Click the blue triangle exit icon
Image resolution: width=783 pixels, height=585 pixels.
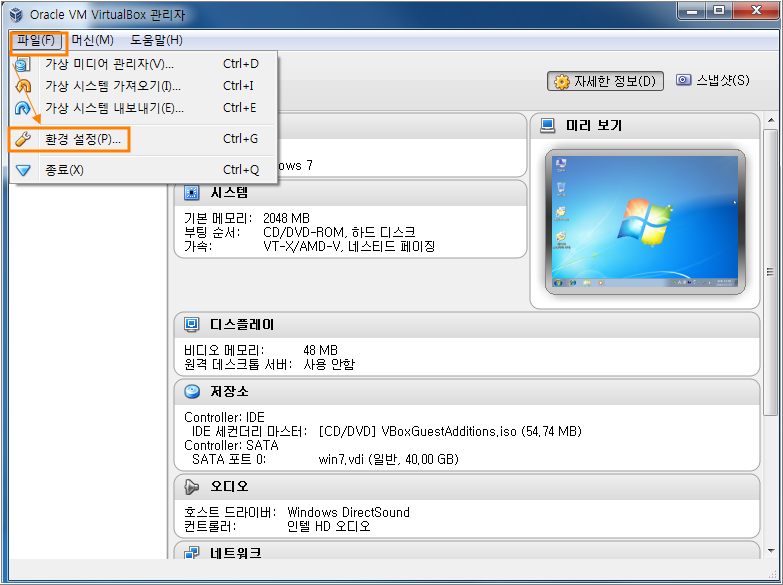pos(23,170)
